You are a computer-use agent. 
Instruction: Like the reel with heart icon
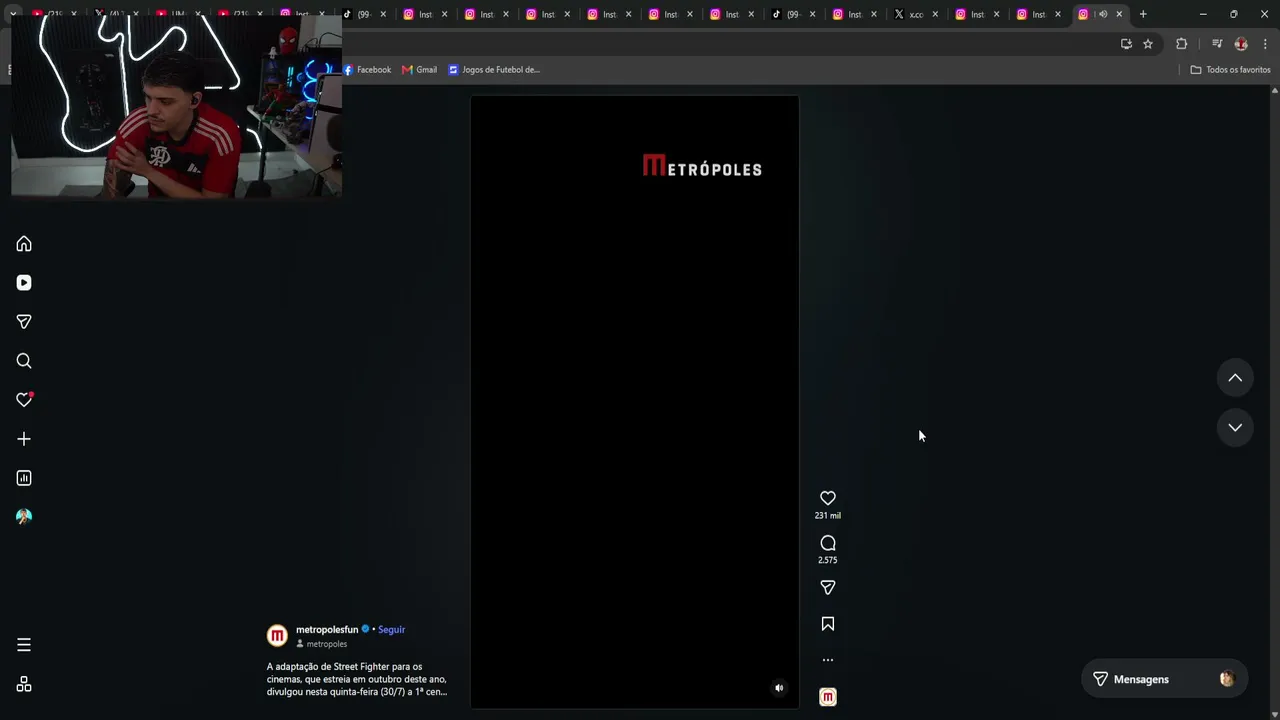828,498
